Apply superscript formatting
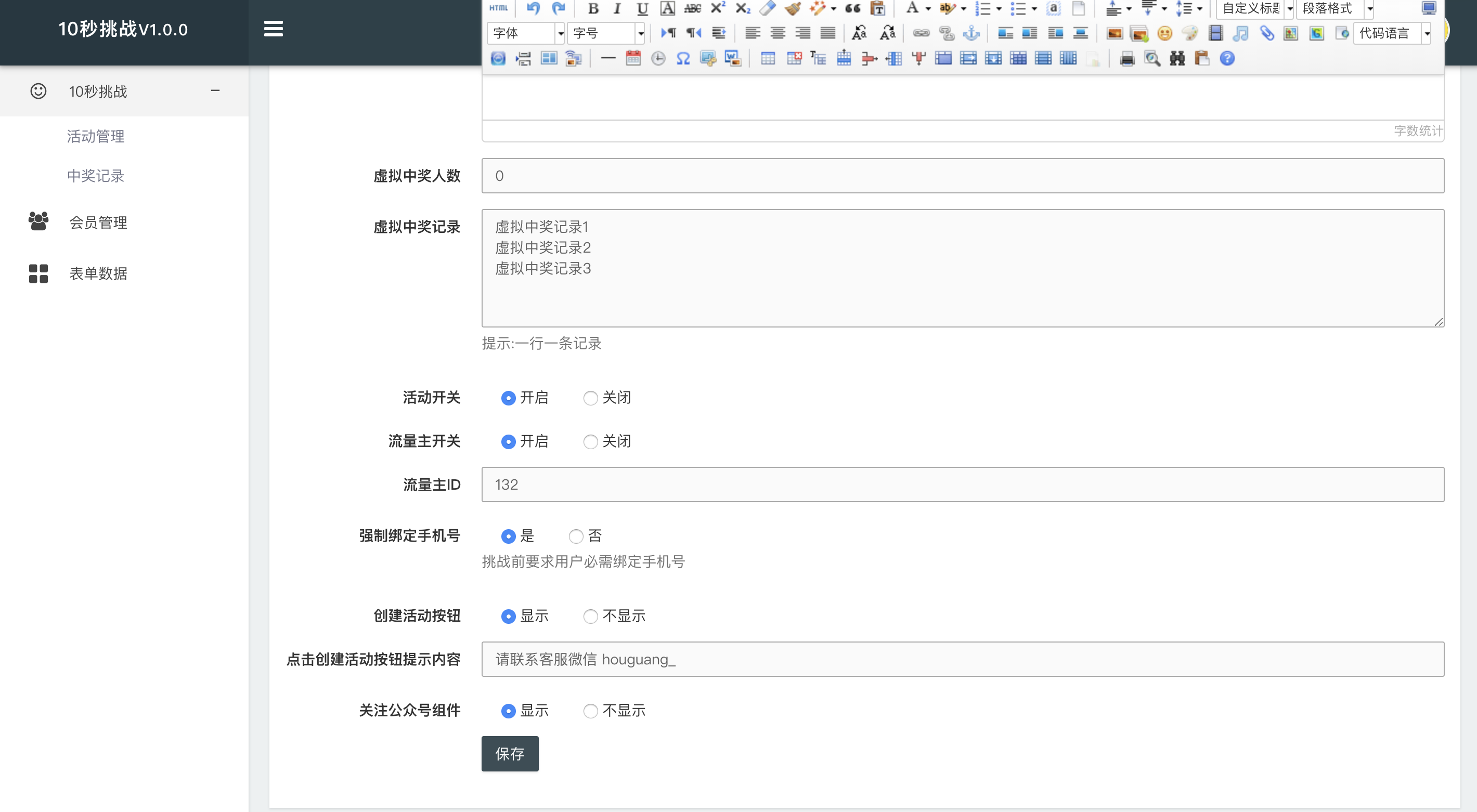The height and width of the screenshot is (812, 1477). point(717,8)
